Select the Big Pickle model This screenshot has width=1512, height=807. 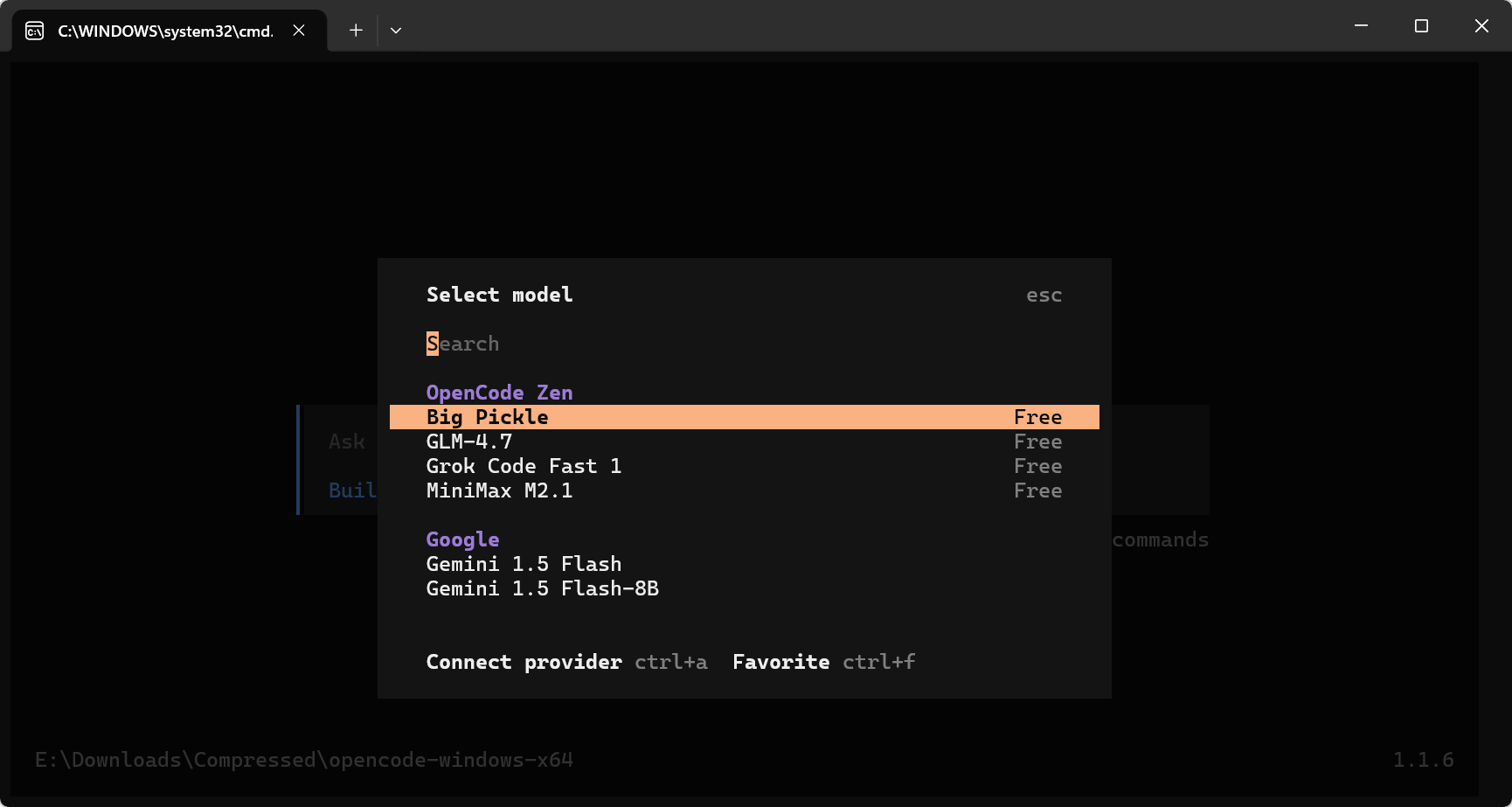487,417
